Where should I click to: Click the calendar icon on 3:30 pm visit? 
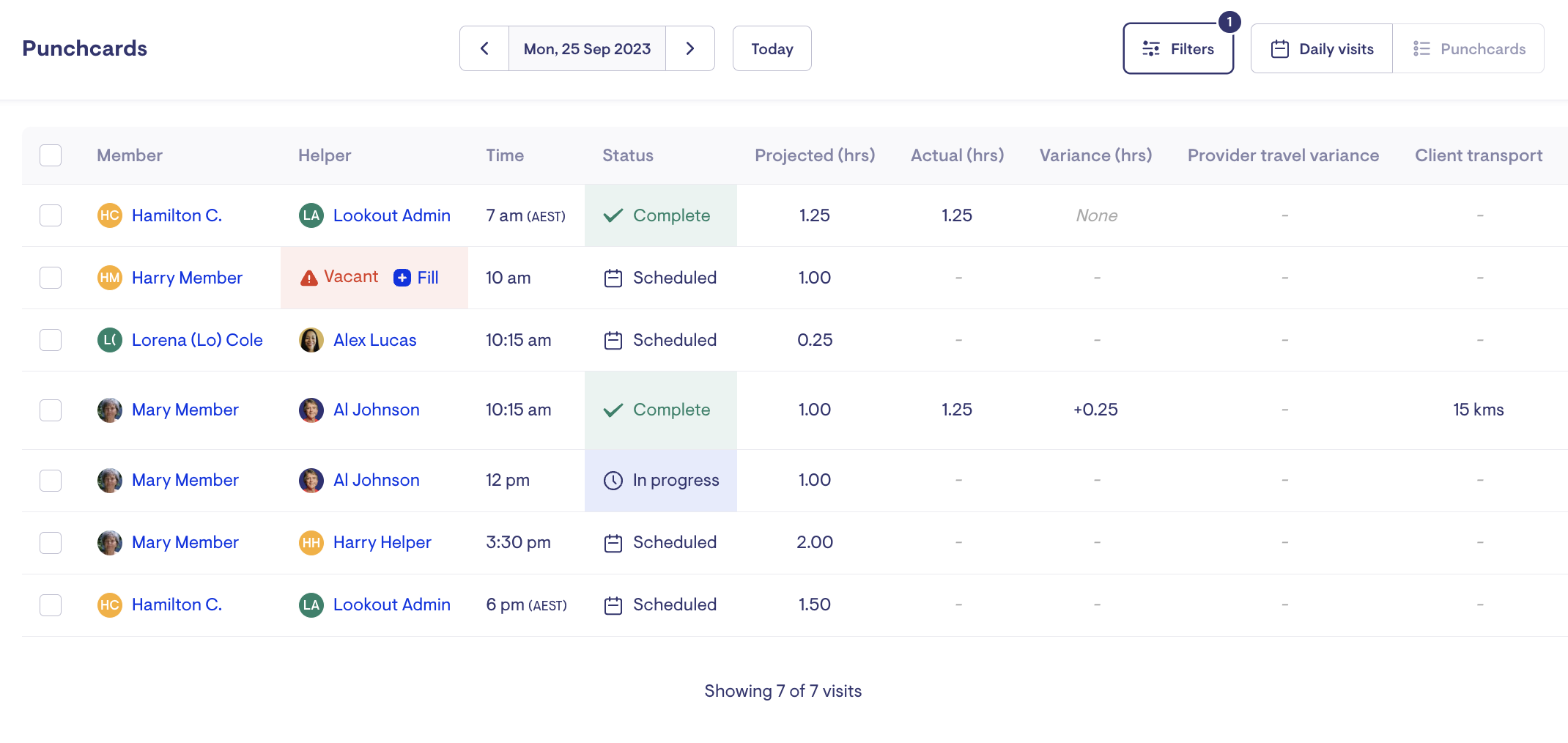[x=613, y=543]
